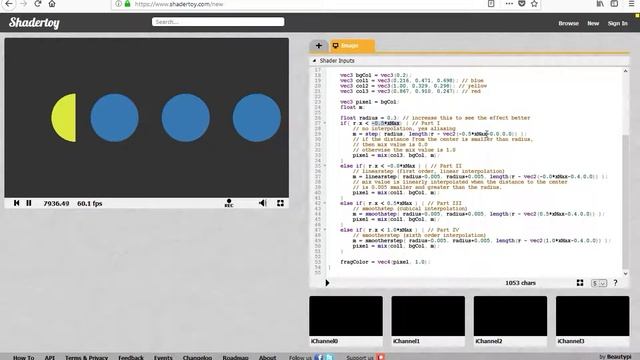Click the code editor scroll down arrow
Viewport: 640px width, 360px height.
(625, 274)
